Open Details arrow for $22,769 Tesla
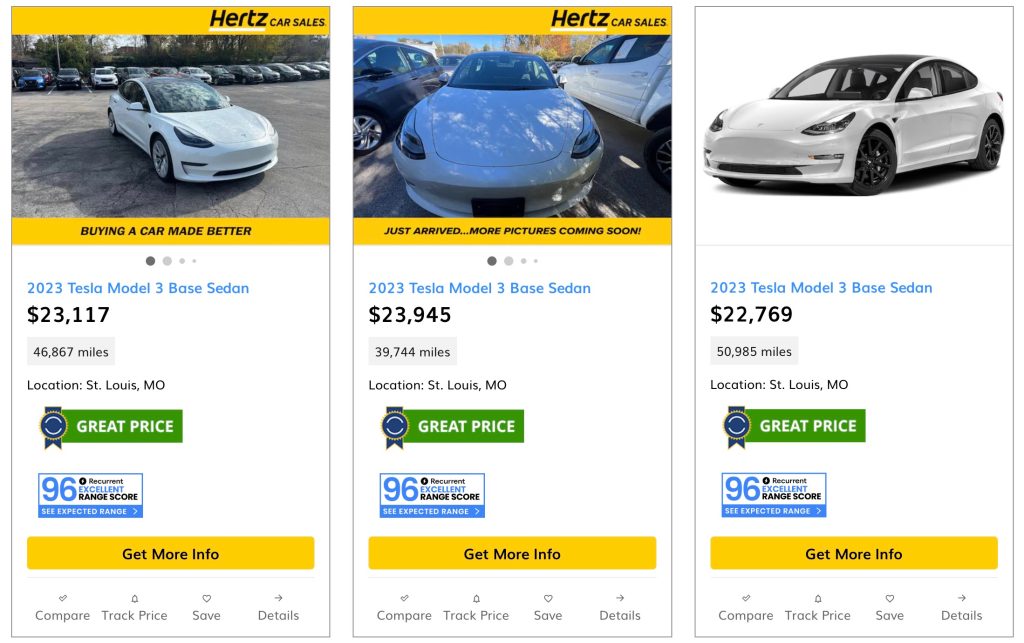 point(962,598)
